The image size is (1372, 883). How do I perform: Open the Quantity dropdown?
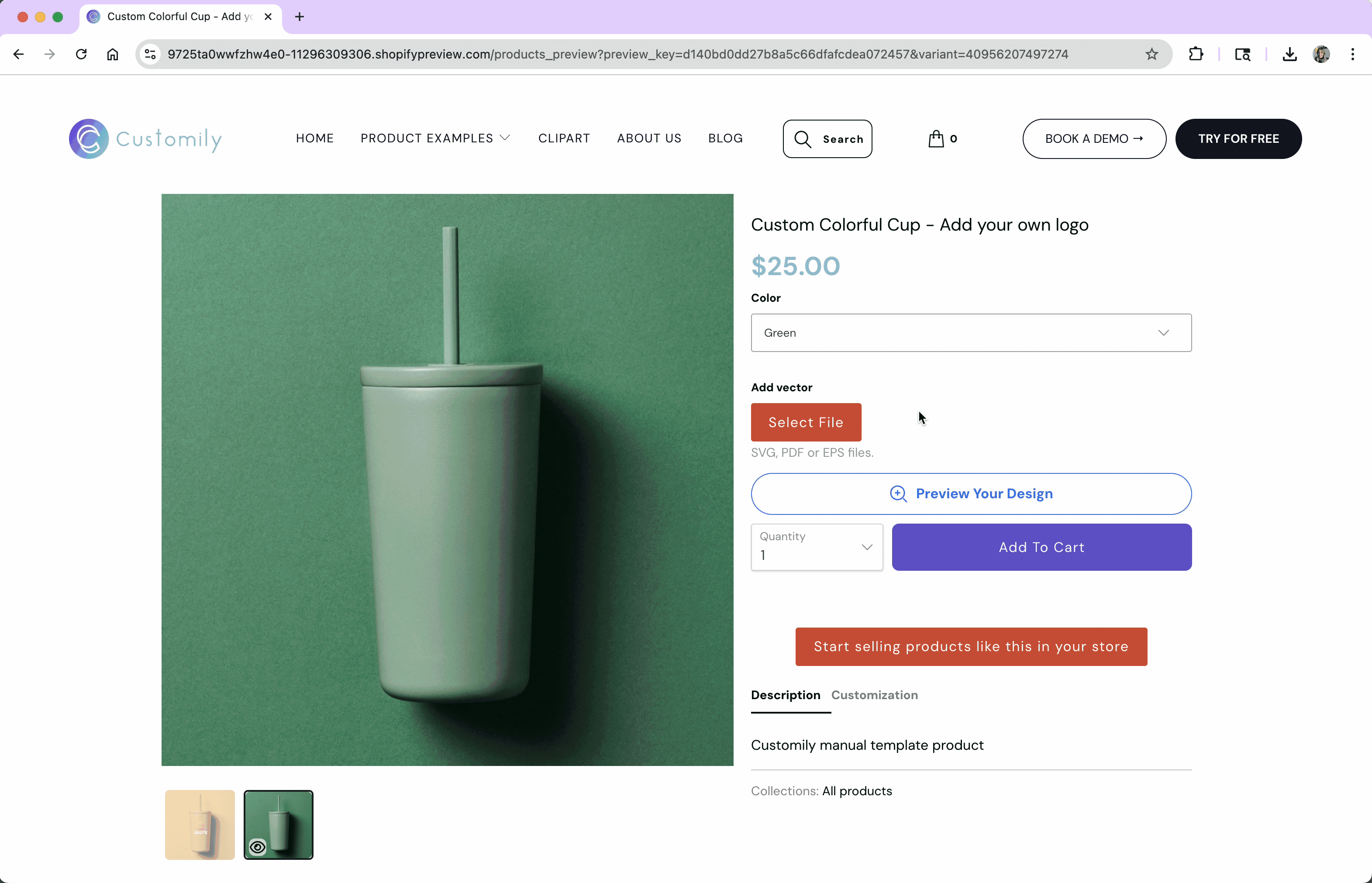click(817, 547)
